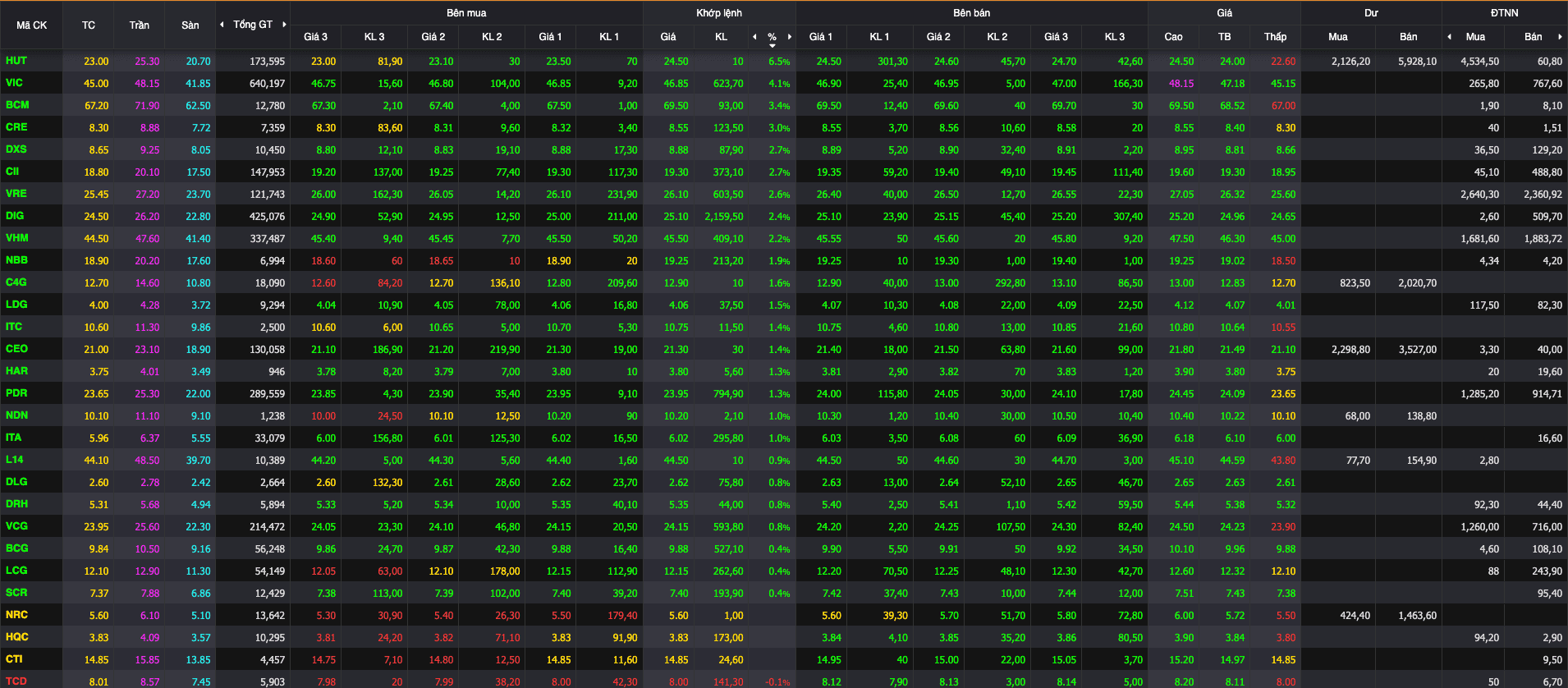1568x688 pixels.
Task: Select the HQC ticker
Action: point(16,637)
